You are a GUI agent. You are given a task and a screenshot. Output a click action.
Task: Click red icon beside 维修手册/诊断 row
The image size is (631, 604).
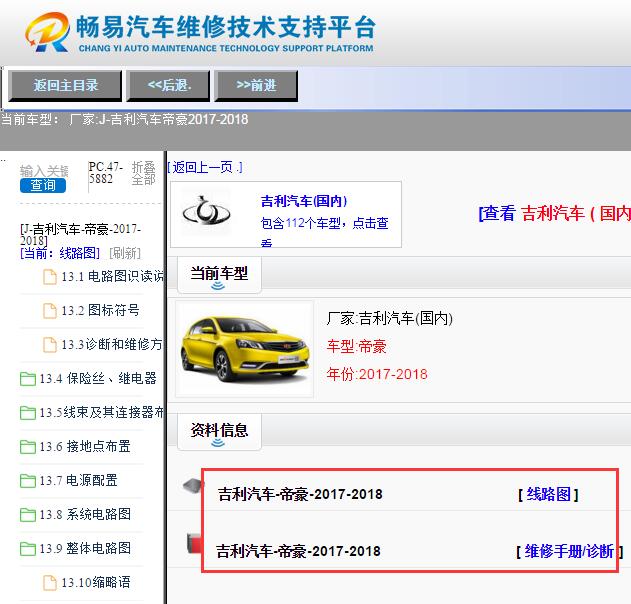194,543
